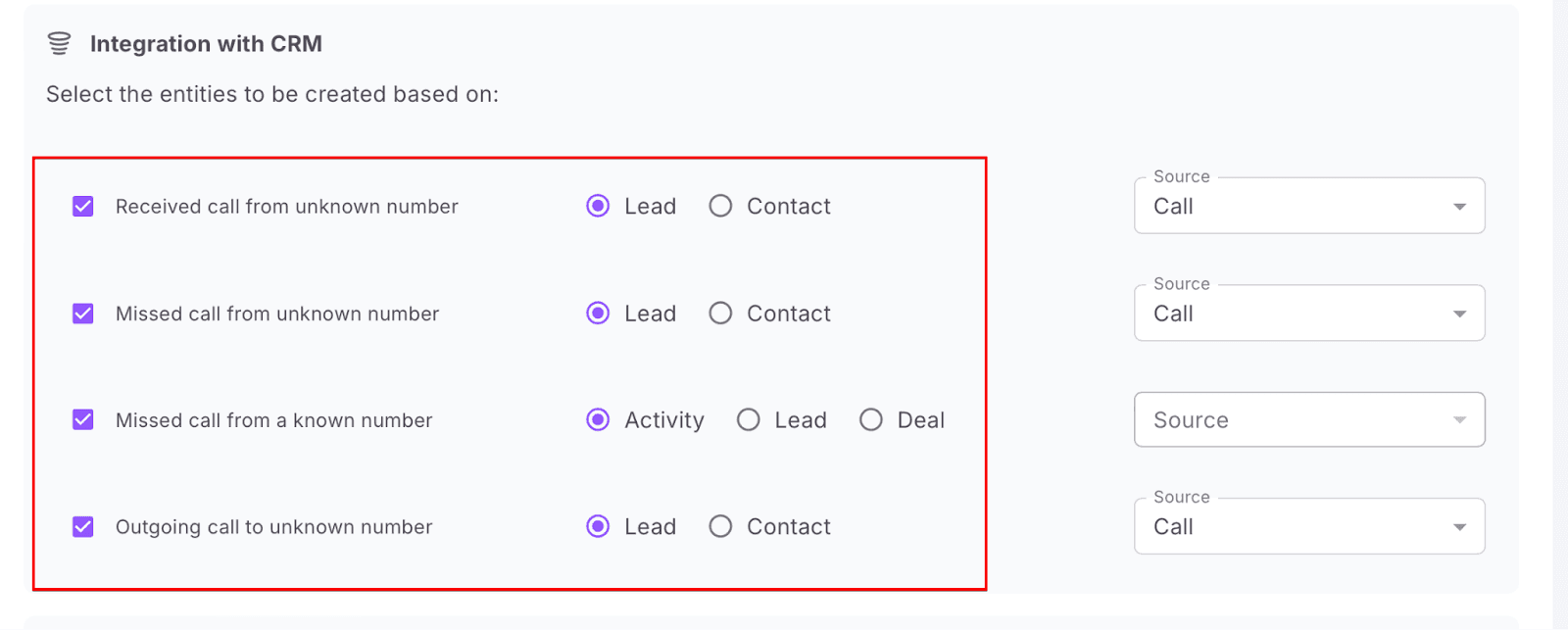This screenshot has width=1568, height=630.
Task: Choose Contact for Missed call from unknown number
Action: click(x=720, y=314)
